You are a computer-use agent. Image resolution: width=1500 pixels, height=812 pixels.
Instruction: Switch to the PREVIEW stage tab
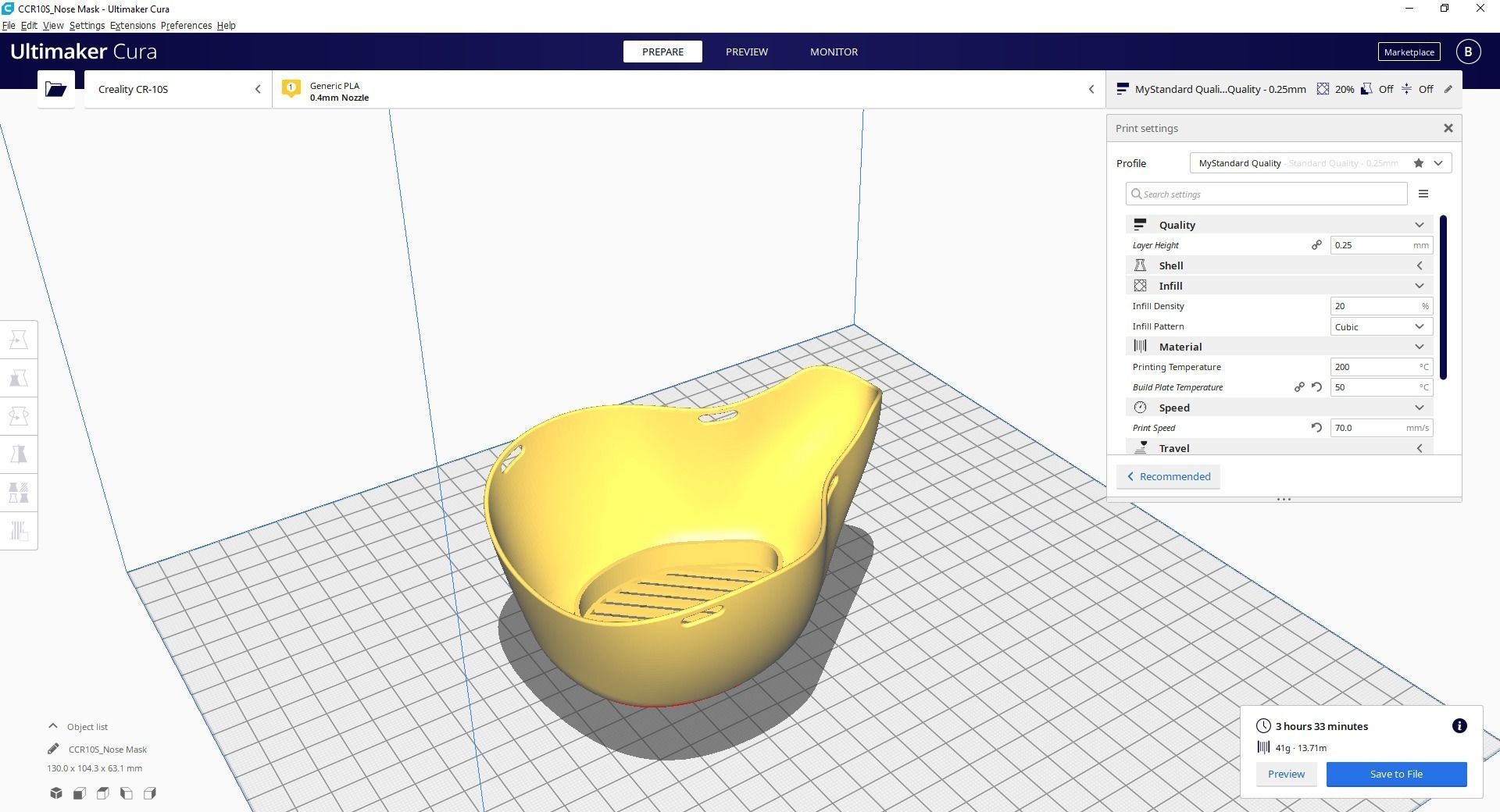(746, 52)
